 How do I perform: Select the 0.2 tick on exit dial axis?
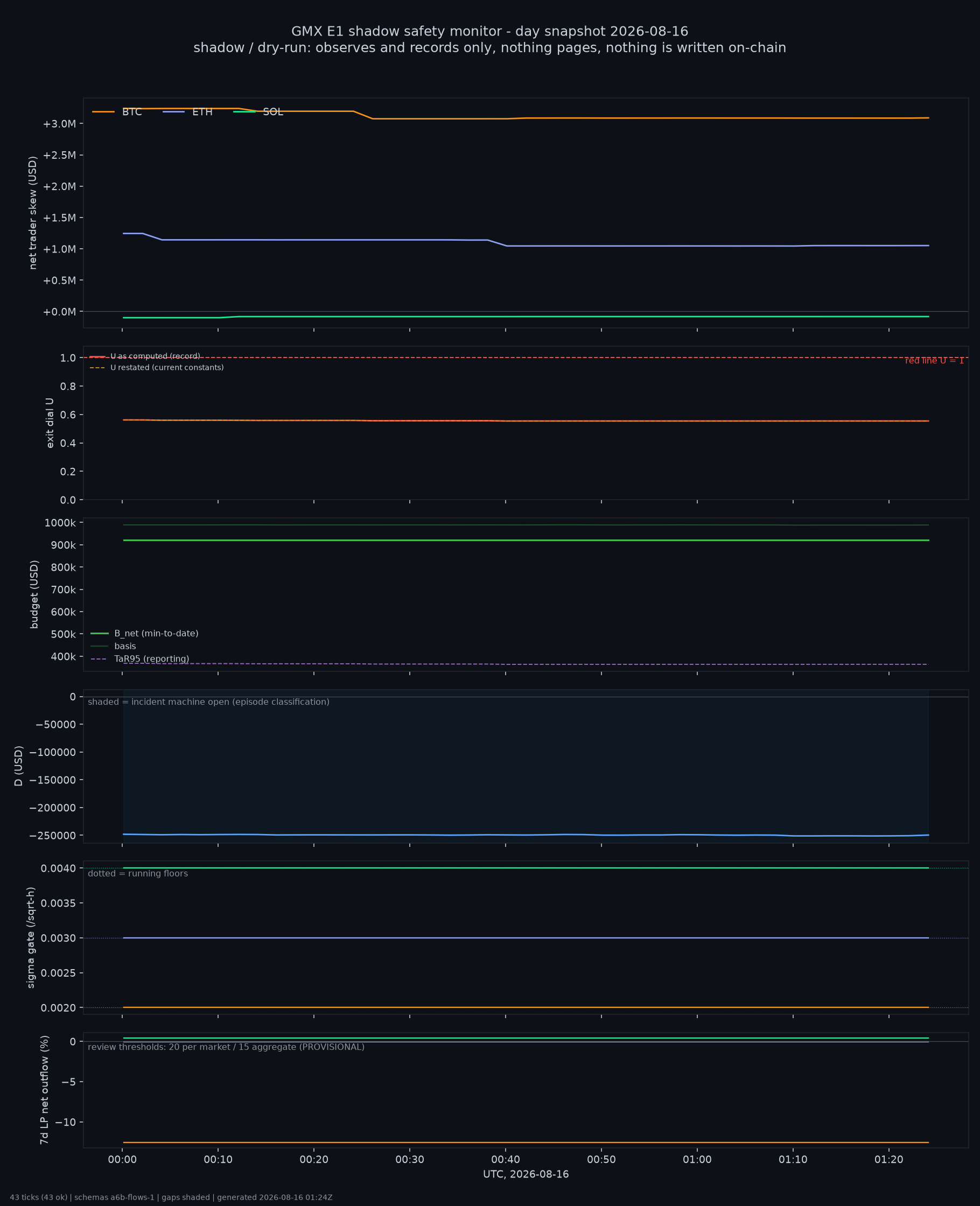point(68,471)
